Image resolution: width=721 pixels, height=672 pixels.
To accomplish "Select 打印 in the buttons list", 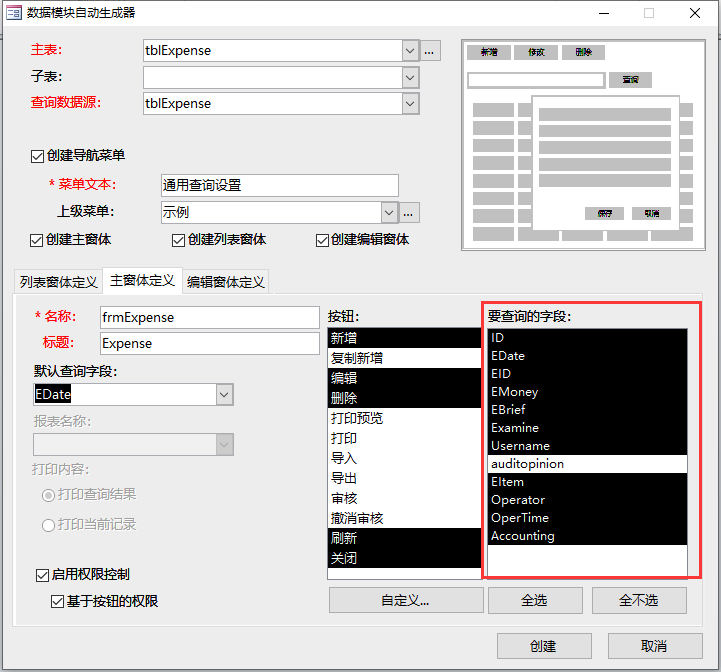I will (404, 438).
